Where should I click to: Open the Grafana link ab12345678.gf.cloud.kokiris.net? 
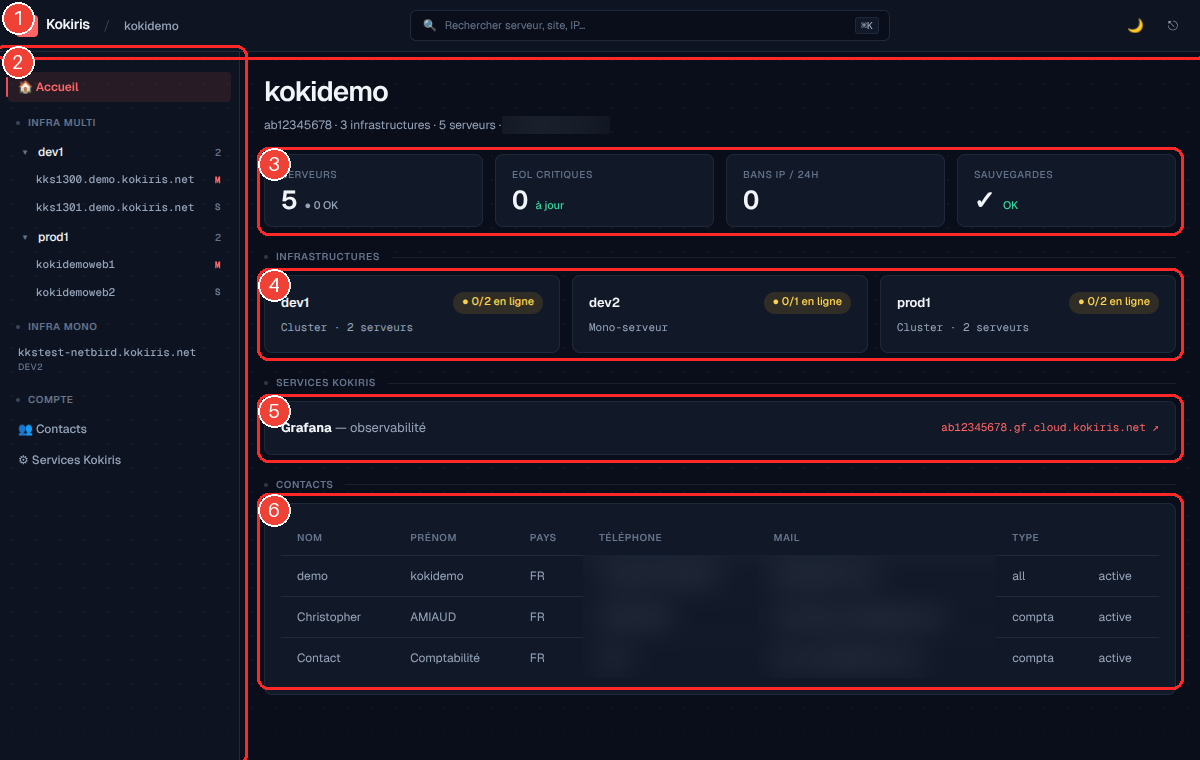(1049, 428)
